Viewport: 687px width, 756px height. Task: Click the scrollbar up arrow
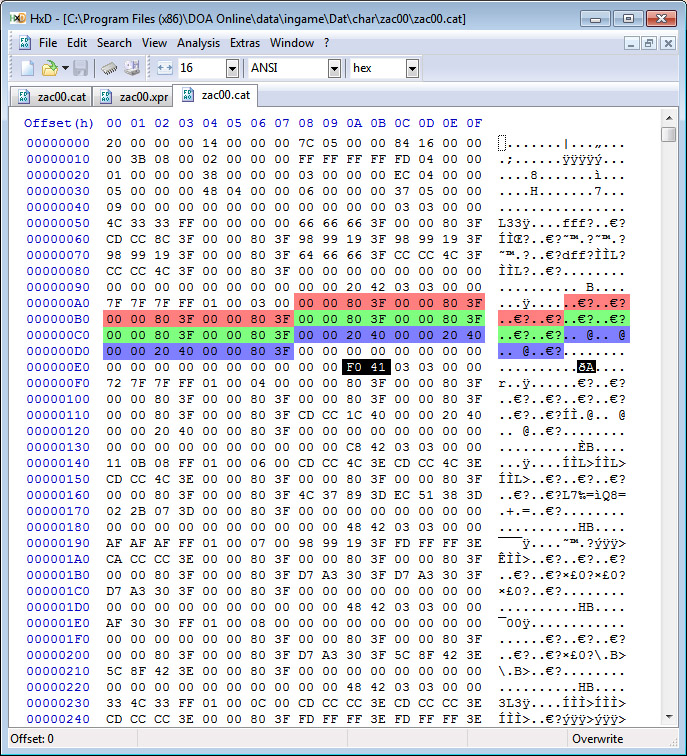(669, 118)
